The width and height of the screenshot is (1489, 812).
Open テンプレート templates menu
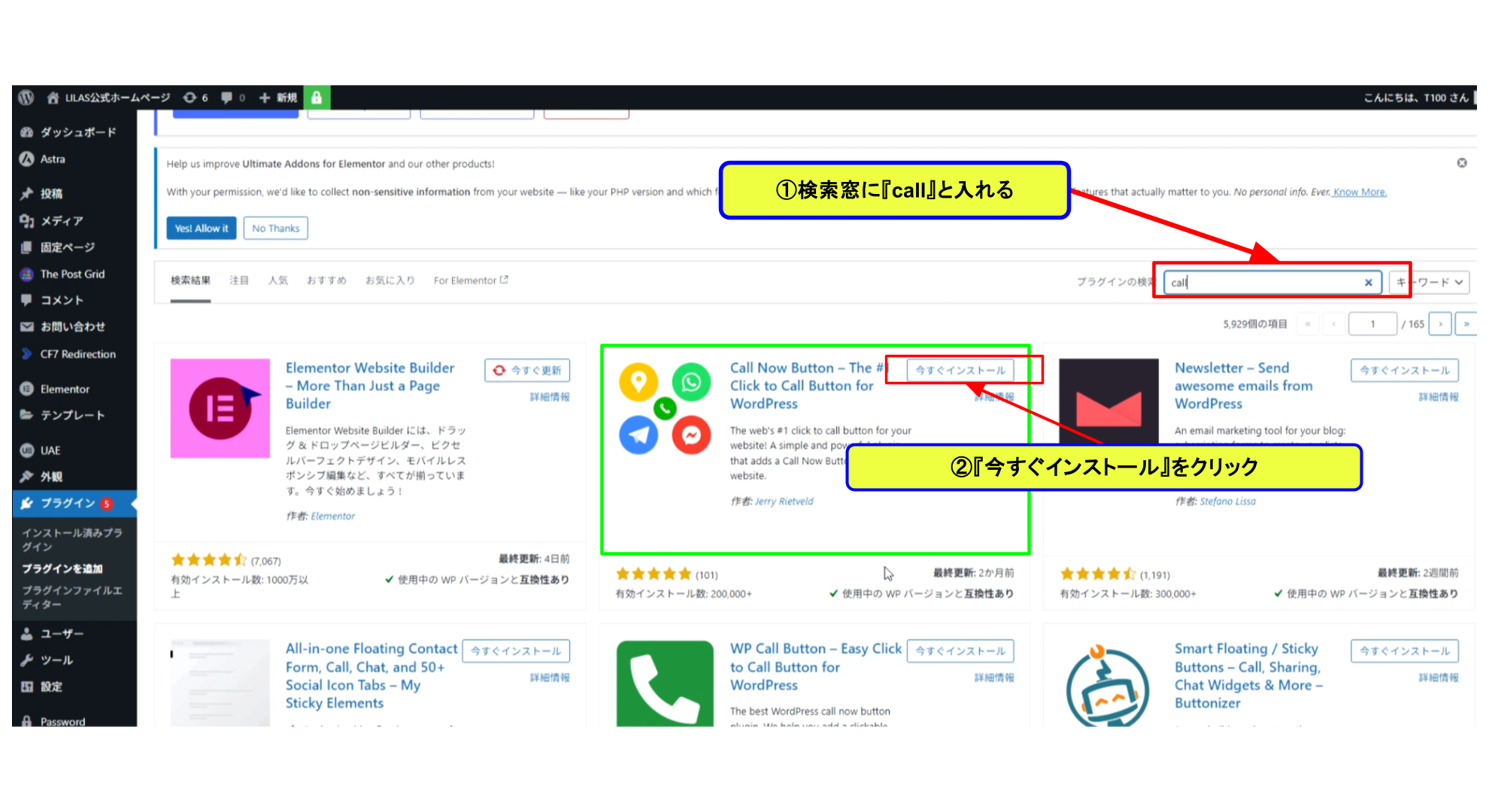(x=74, y=415)
